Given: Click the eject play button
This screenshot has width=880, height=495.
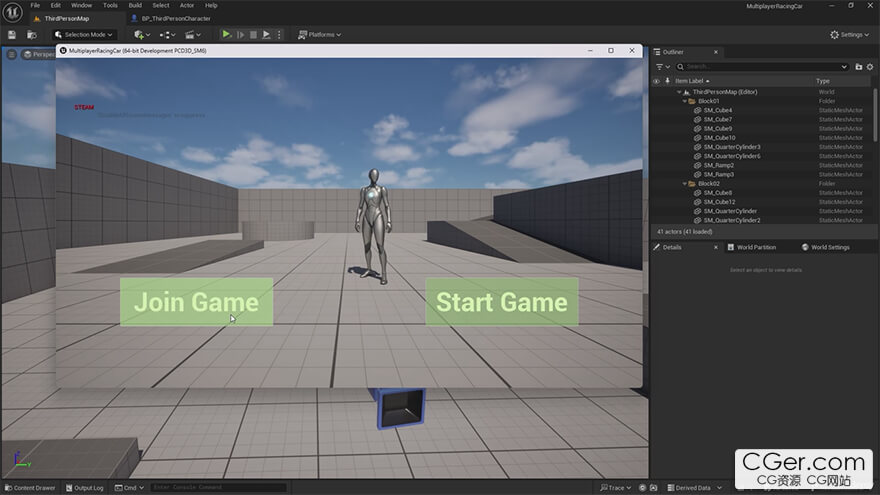Looking at the screenshot, I should coord(266,35).
